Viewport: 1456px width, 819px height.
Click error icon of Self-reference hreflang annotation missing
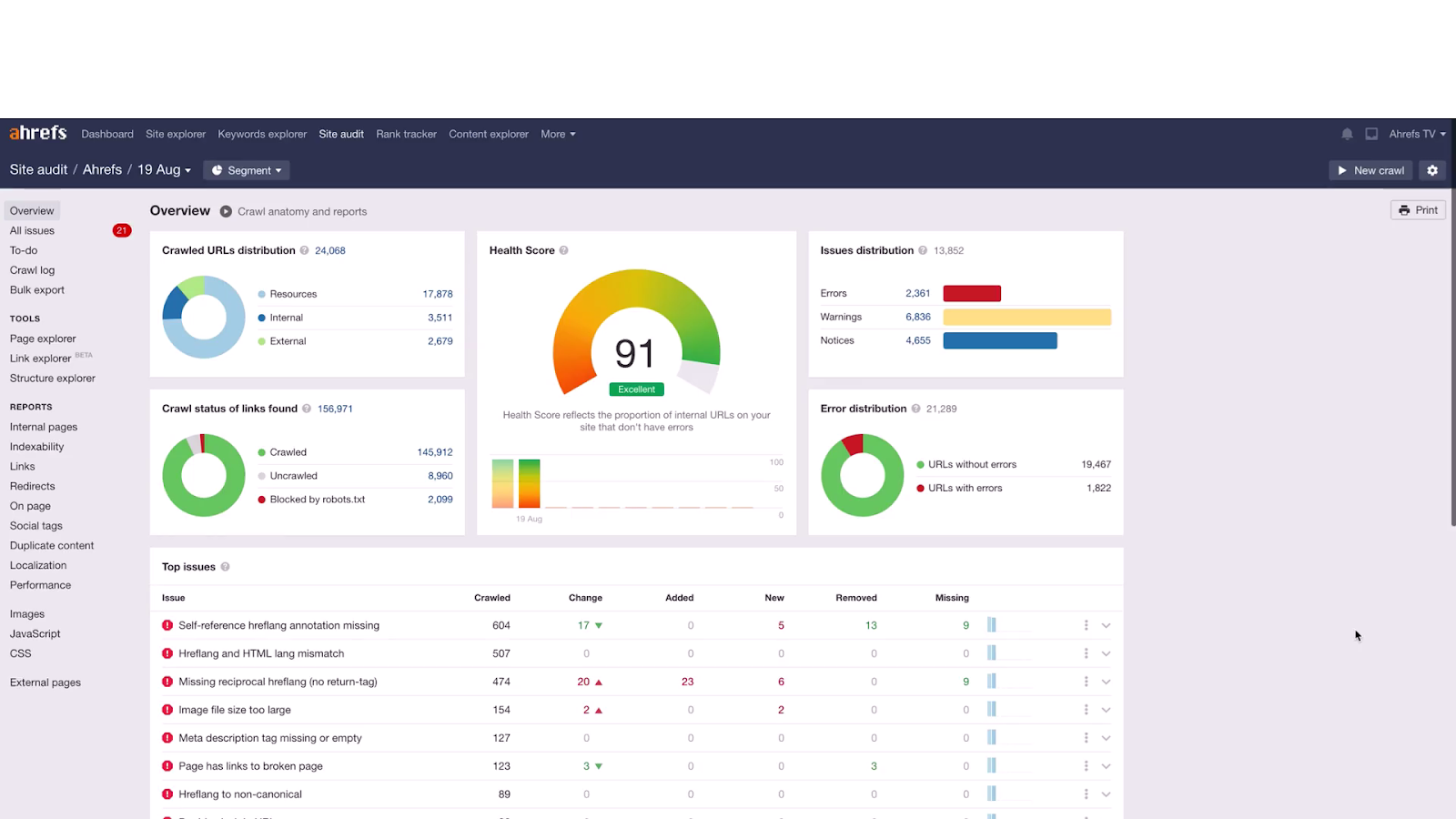[167, 625]
